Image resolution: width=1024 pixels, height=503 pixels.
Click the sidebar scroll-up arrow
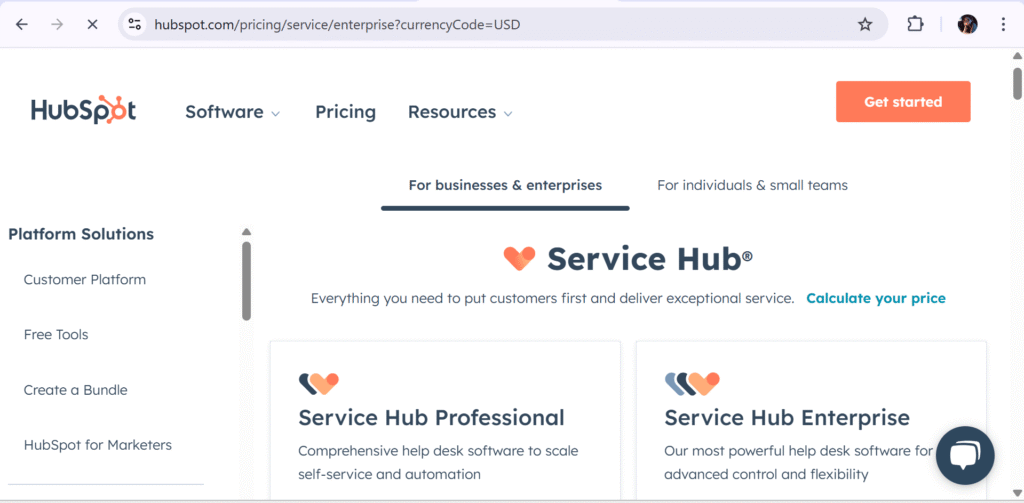246,231
